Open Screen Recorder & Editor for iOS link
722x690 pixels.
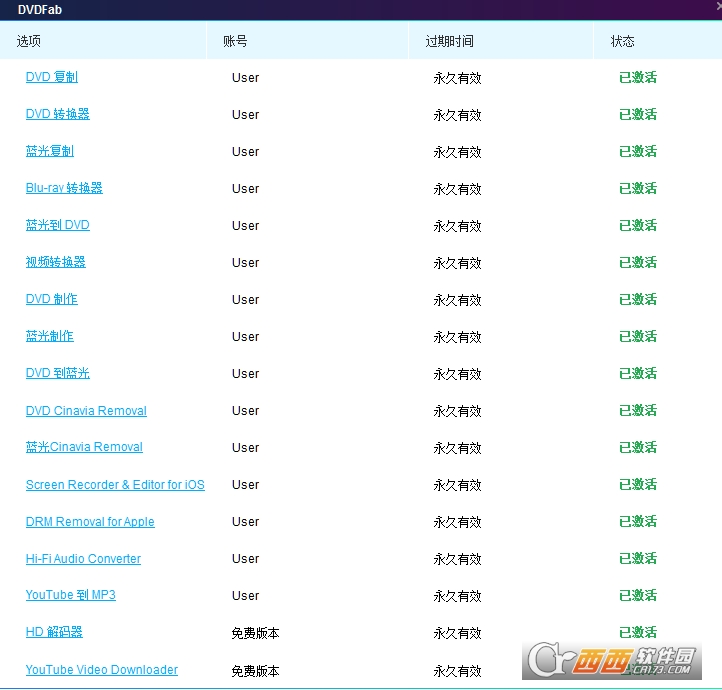[115, 484]
